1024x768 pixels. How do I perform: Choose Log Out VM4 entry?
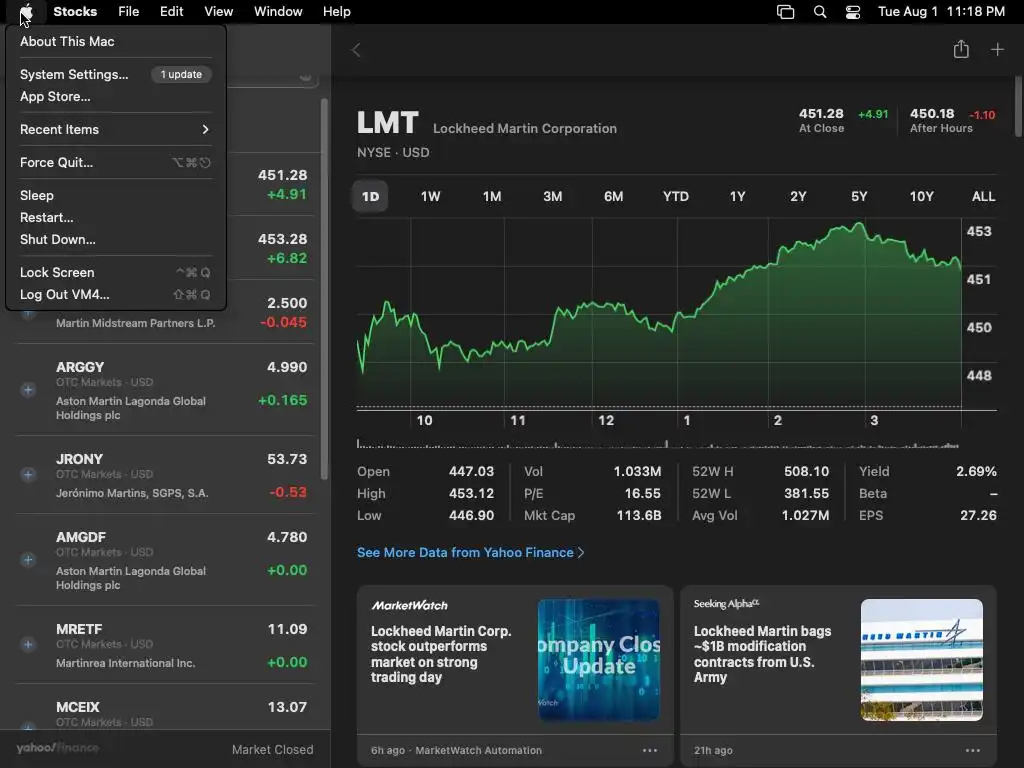(115, 295)
